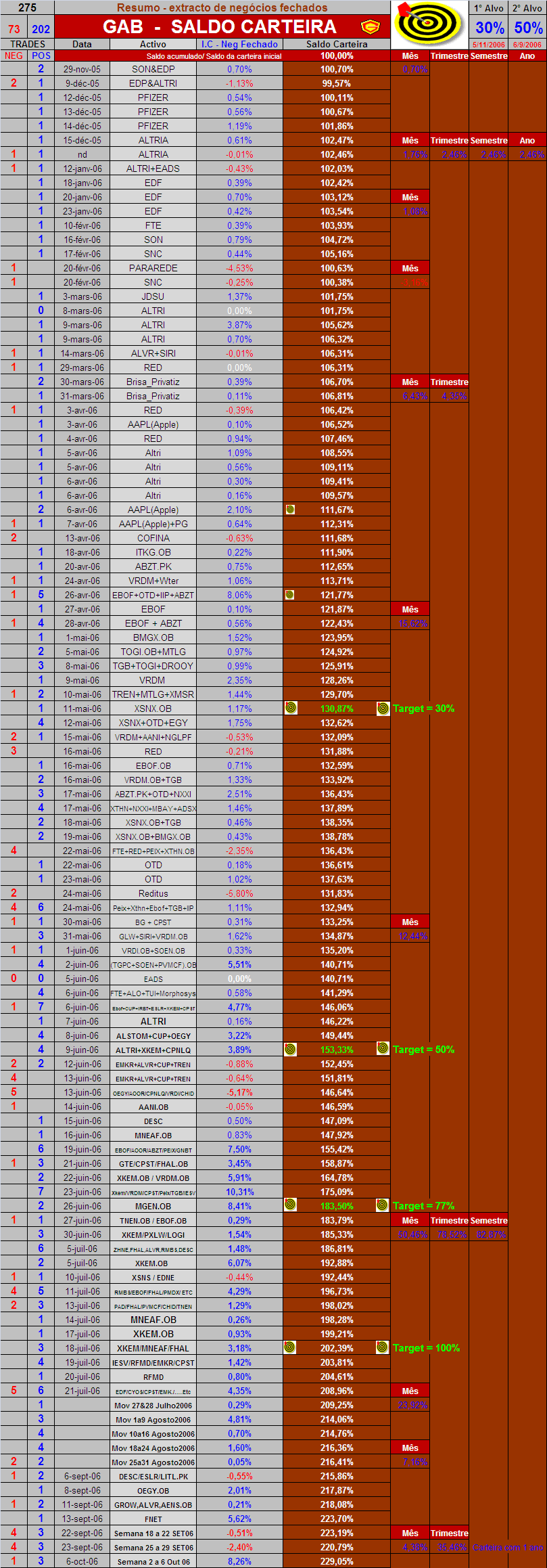Click the 'Target = 100%' label
The height and width of the screenshot is (1568, 547).
click(x=426, y=1348)
